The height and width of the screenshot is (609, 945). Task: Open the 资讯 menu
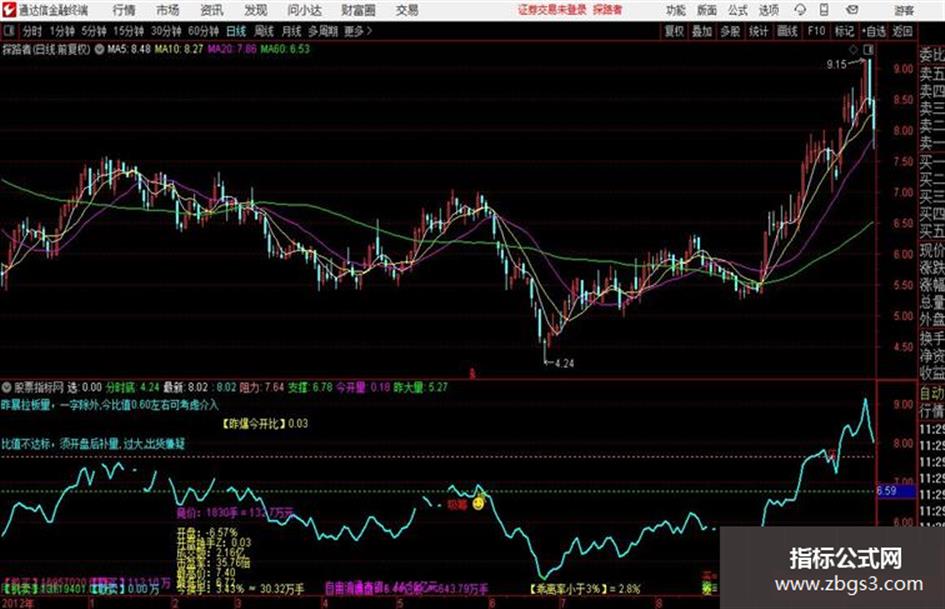click(x=212, y=10)
